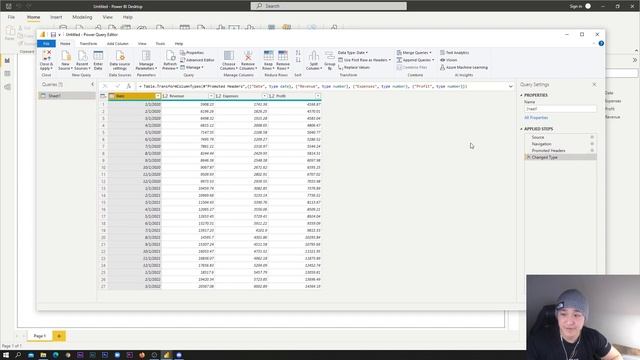
Task: Open Tools tab in Power Query Editor
Action: tap(160, 44)
